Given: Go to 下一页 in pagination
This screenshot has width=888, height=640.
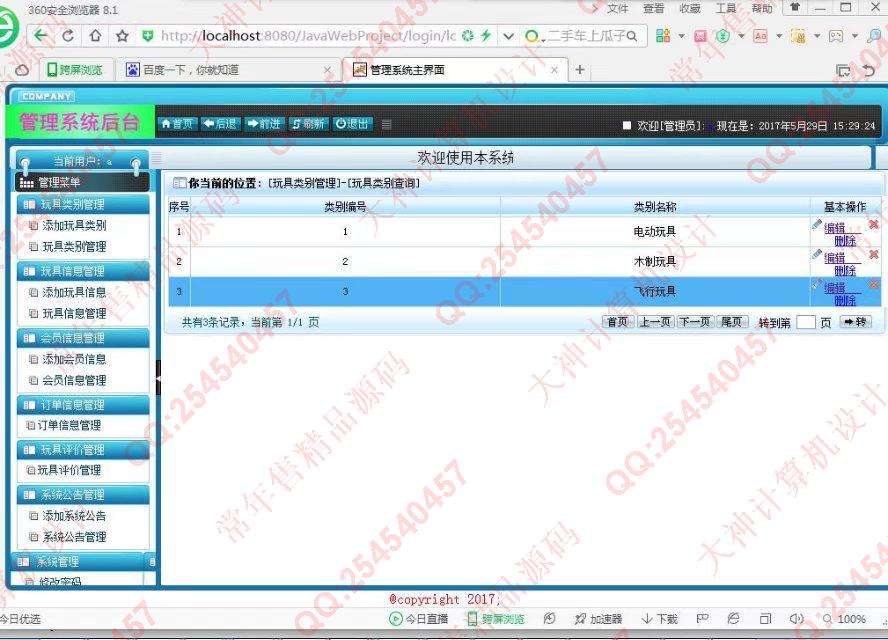Looking at the screenshot, I should [695, 322].
